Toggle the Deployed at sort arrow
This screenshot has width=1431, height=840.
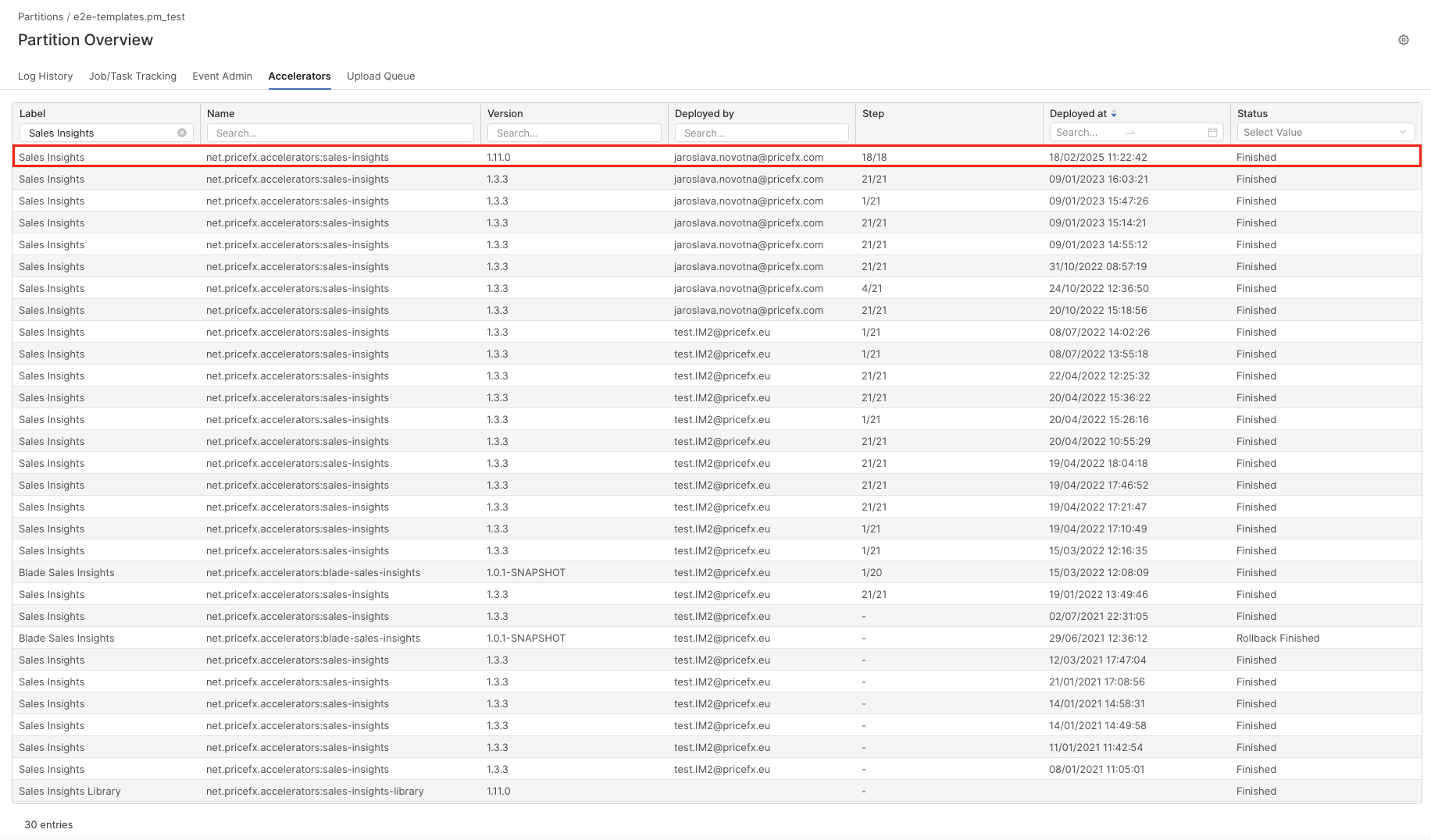pos(1114,114)
